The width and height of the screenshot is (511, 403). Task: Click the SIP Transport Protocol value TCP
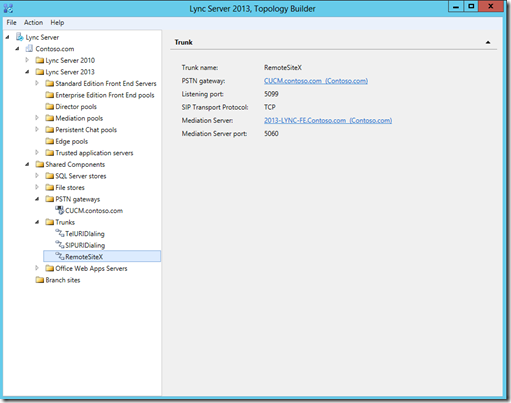coord(270,107)
